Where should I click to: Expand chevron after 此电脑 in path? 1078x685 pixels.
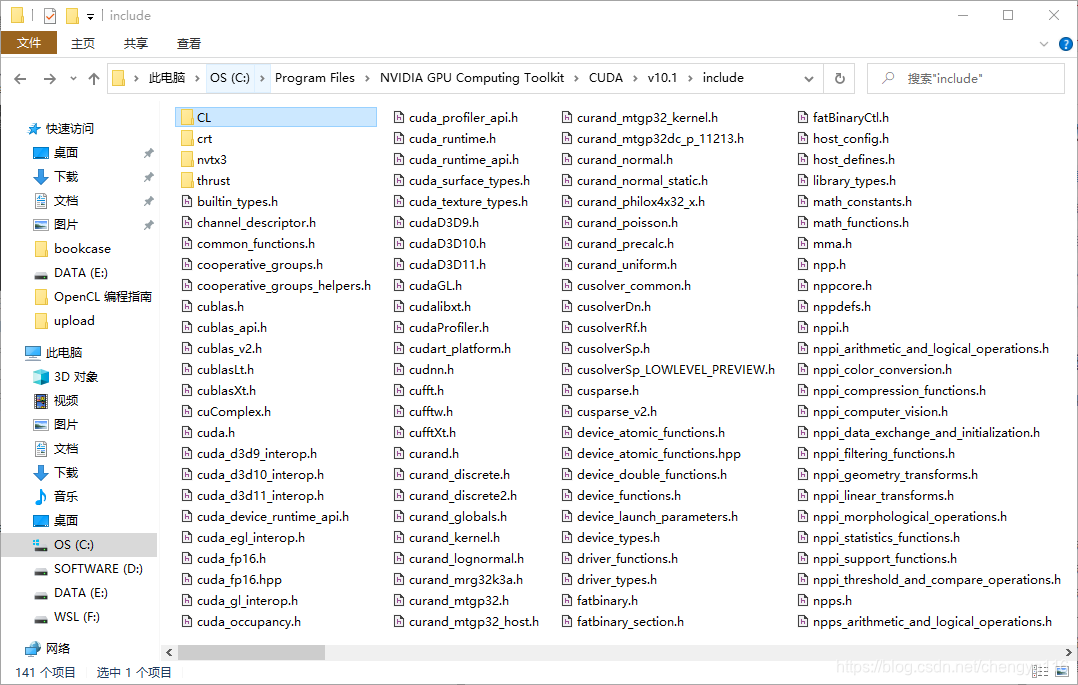tap(197, 78)
